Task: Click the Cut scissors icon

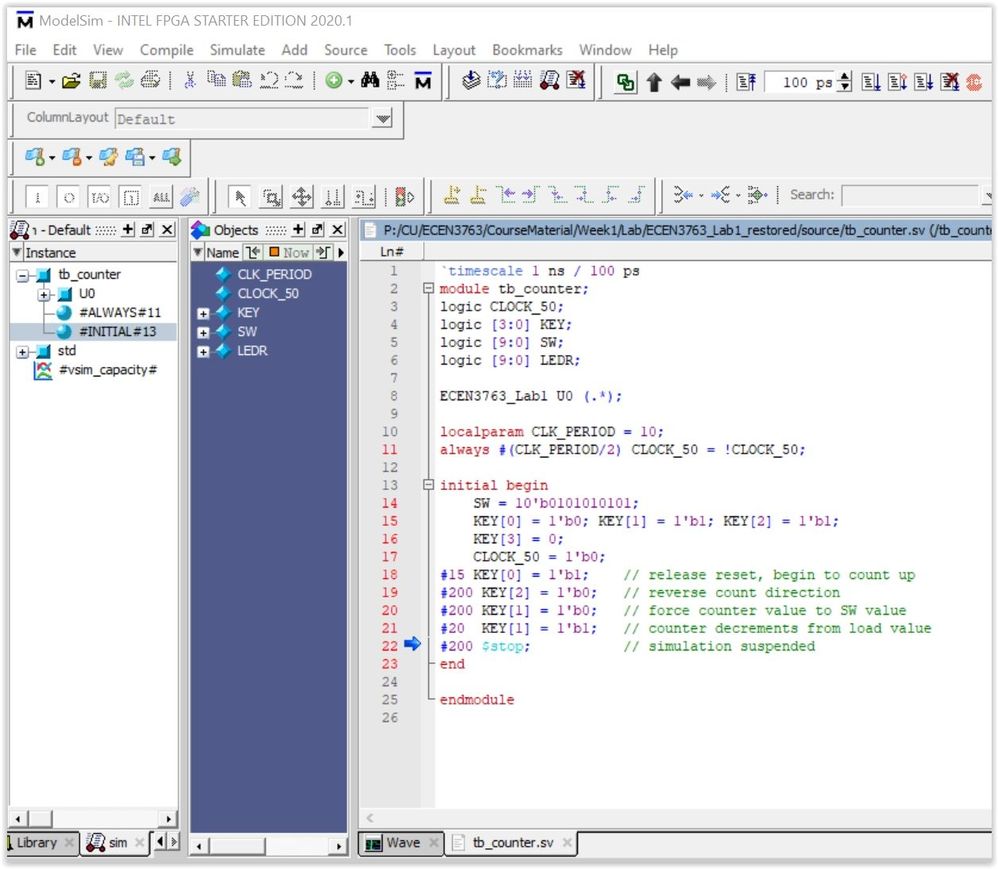Action: point(190,82)
